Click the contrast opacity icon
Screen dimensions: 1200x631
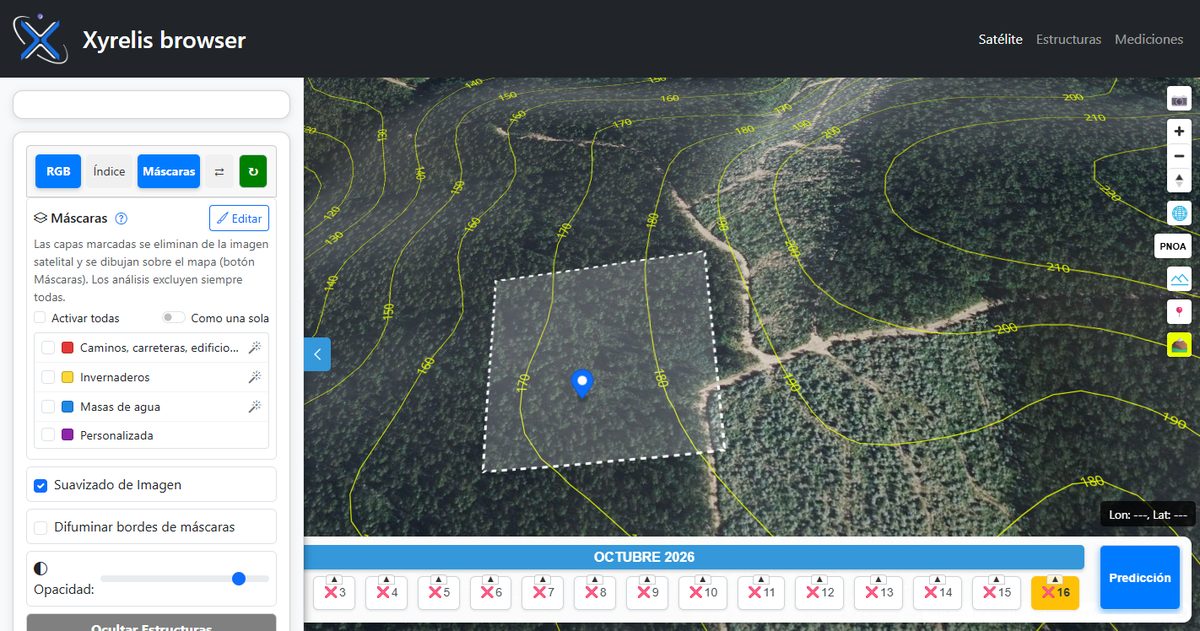(41, 568)
